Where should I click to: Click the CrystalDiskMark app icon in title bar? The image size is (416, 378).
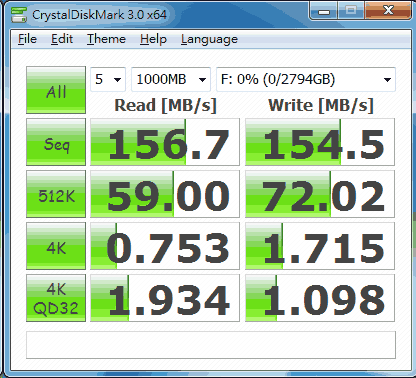(x=19, y=14)
